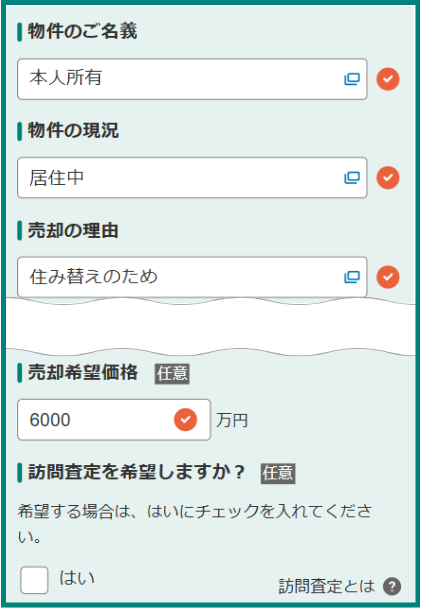This screenshot has height=608, width=421.
Task: Click the 売却の理由 section heading
Action: (x=73, y=230)
